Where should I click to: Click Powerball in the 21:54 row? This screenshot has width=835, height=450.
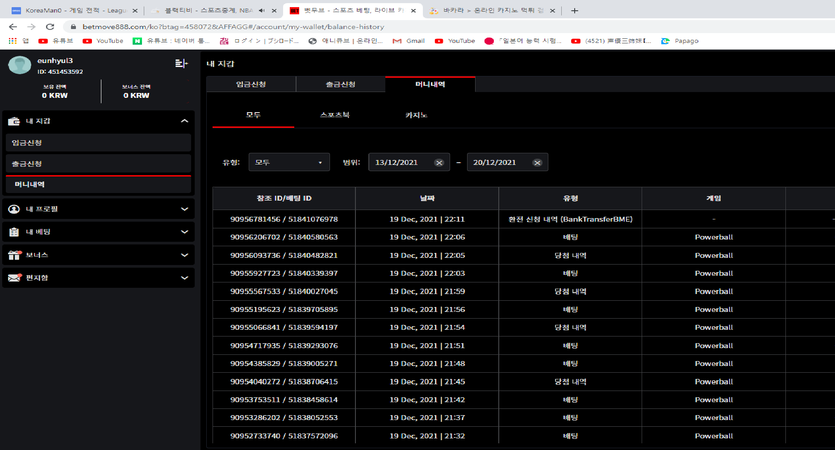click(714, 328)
